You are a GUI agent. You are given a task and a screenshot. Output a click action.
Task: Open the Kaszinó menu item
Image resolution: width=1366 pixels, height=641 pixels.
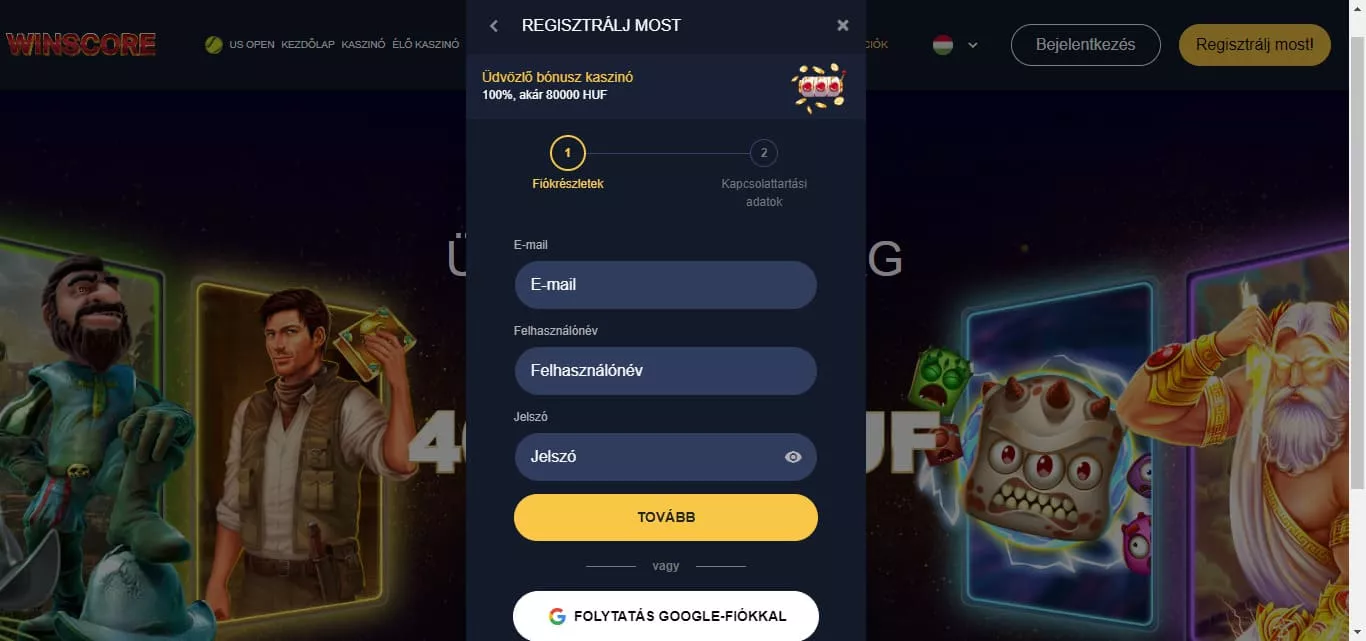363,44
